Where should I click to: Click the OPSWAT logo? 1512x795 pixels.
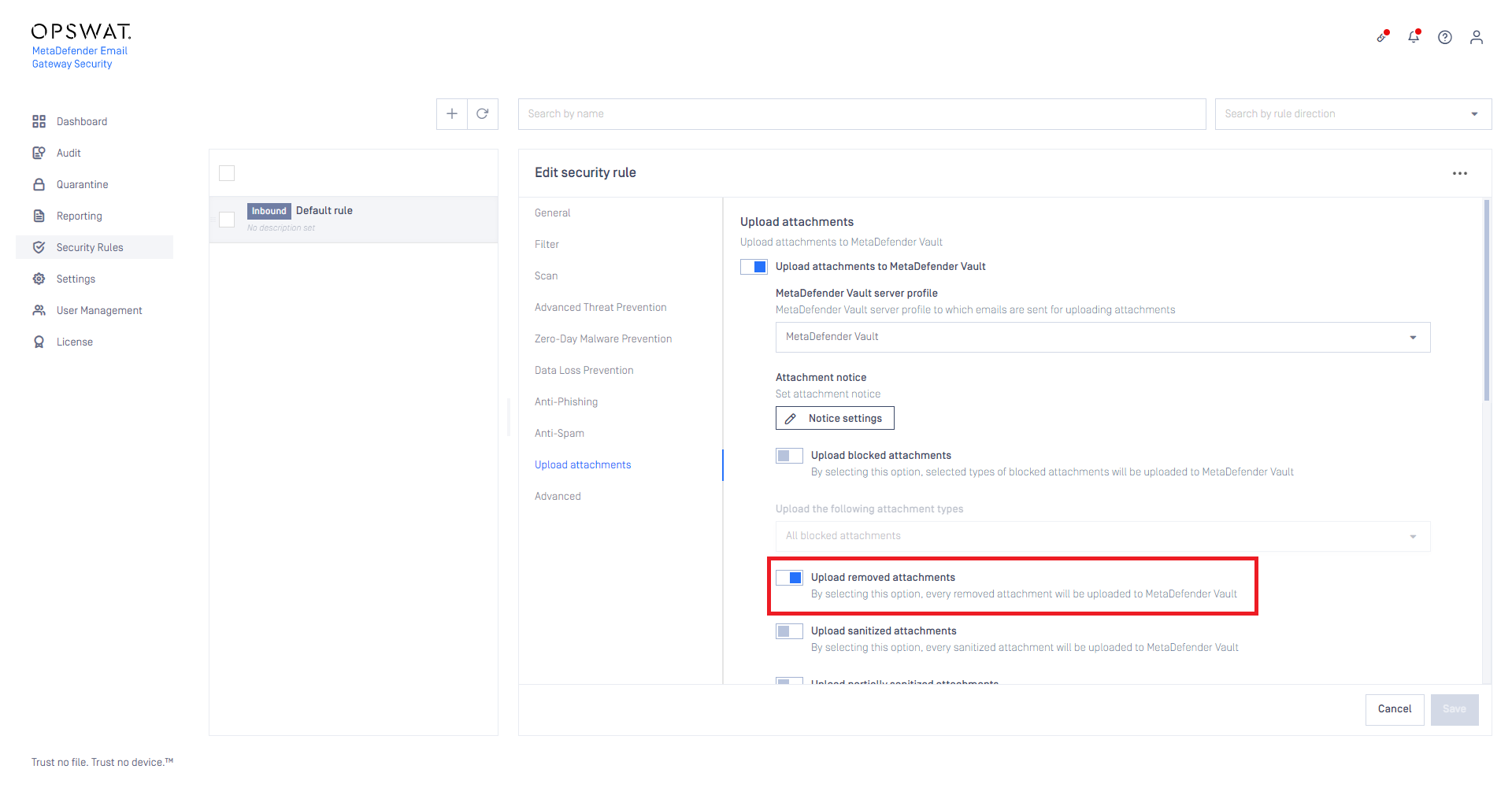(x=81, y=31)
